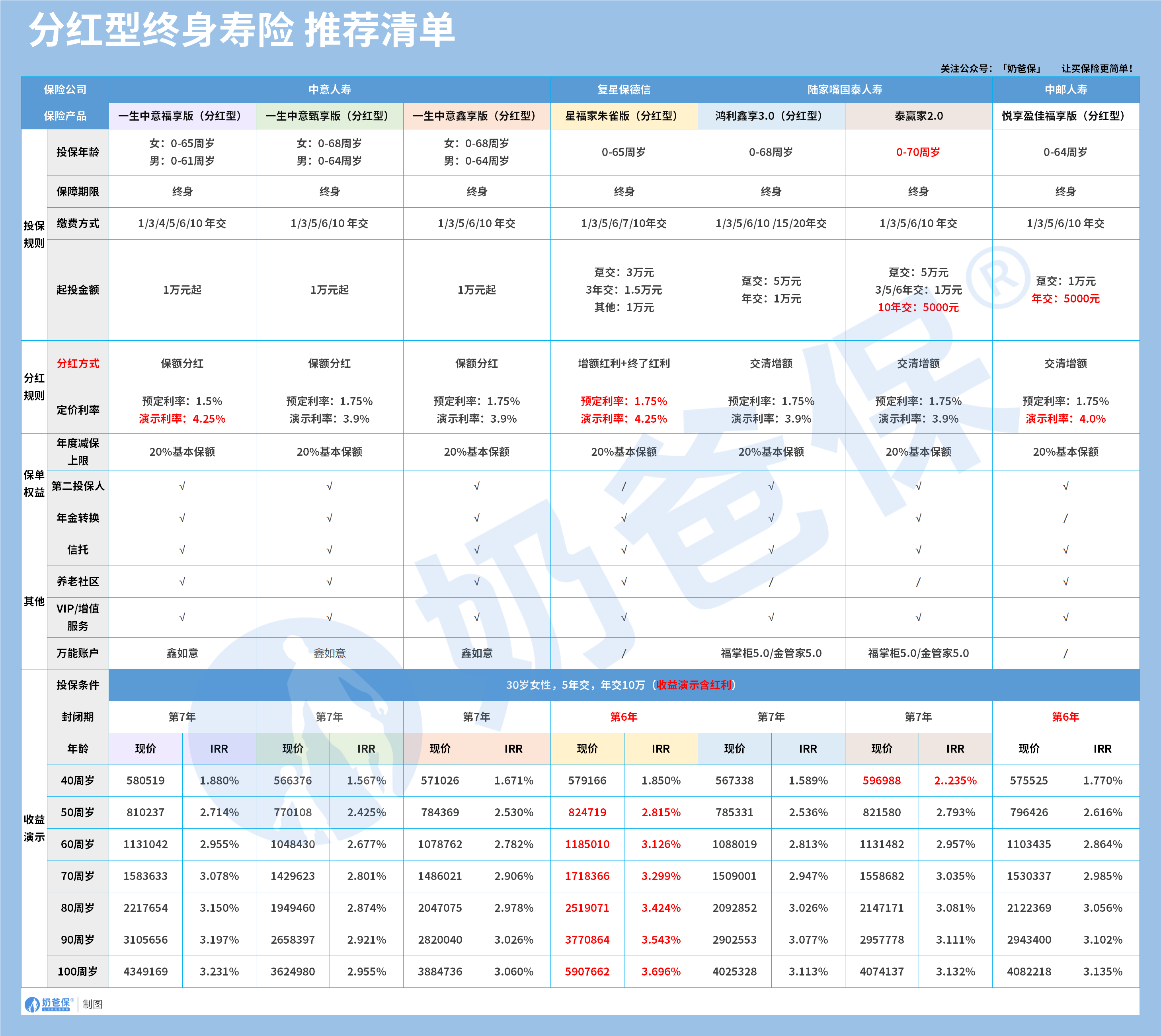
Task: Click the 万能账户 row label
Action: pos(78,653)
